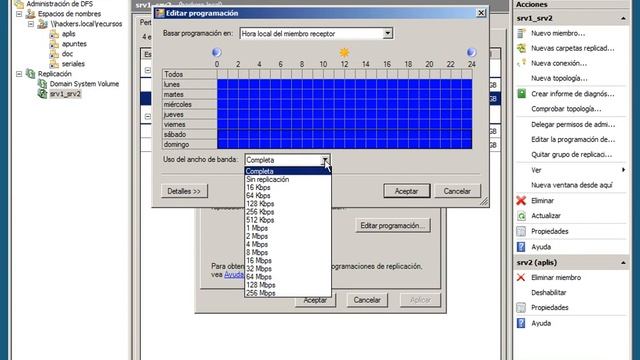
Task: Click the Ayuda icon under srv2 (aplis)
Action: 521,323
